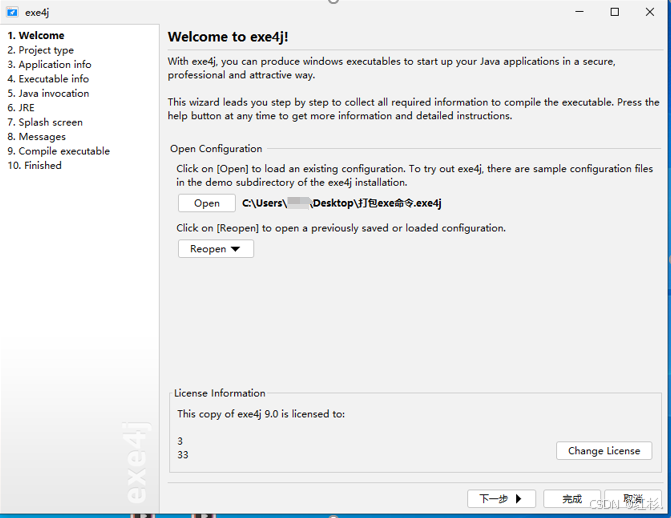Click the Open configuration button
The image size is (671, 518).
pyautogui.click(x=207, y=203)
